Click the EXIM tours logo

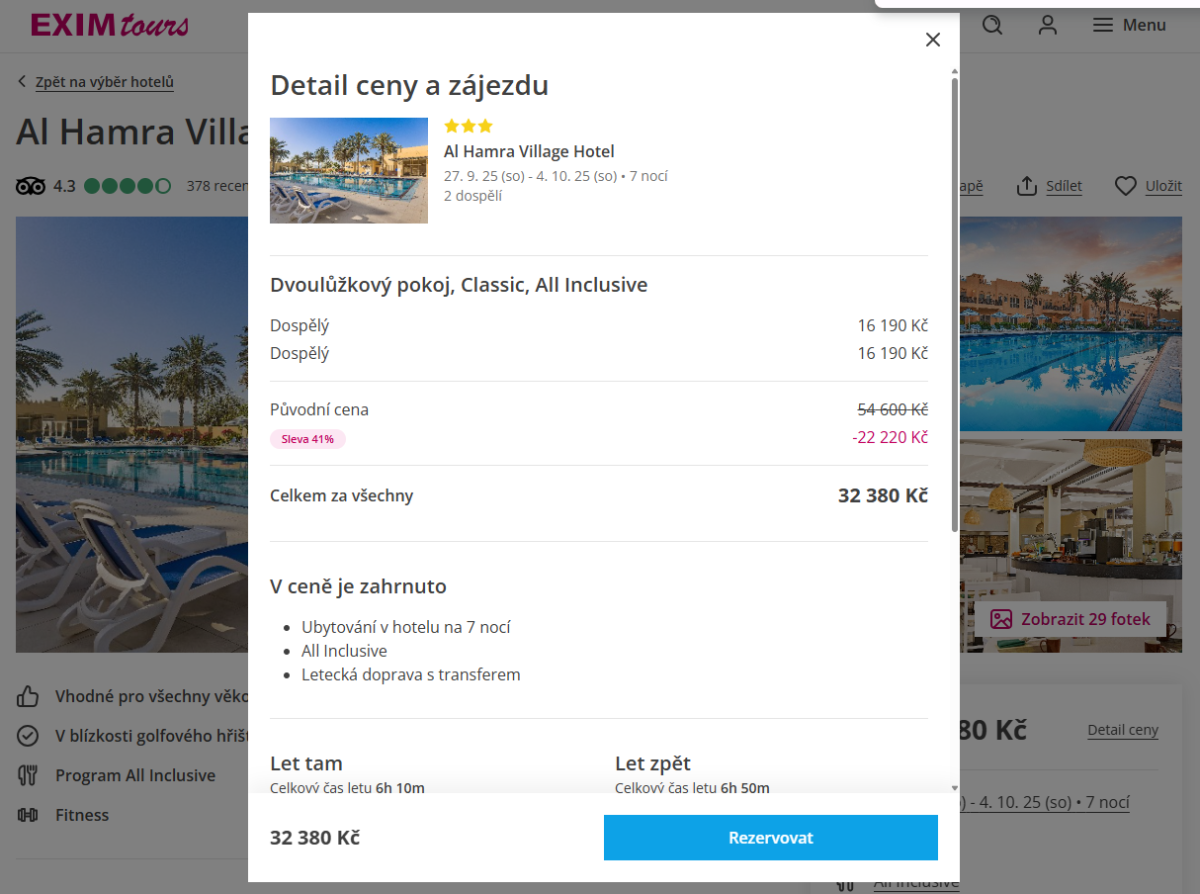coord(109,25)
